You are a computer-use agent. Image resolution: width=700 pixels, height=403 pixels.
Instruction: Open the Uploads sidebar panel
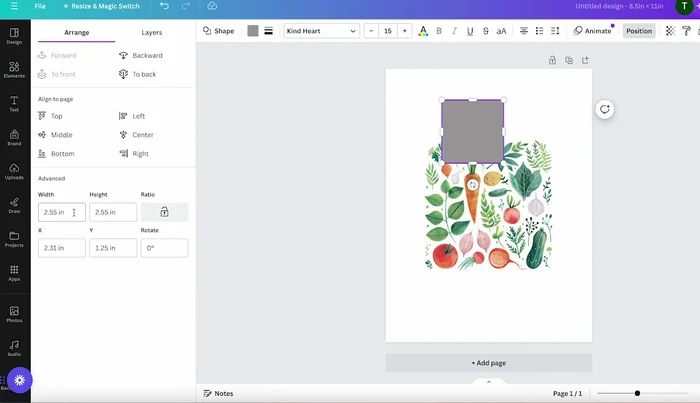[14, 171]
